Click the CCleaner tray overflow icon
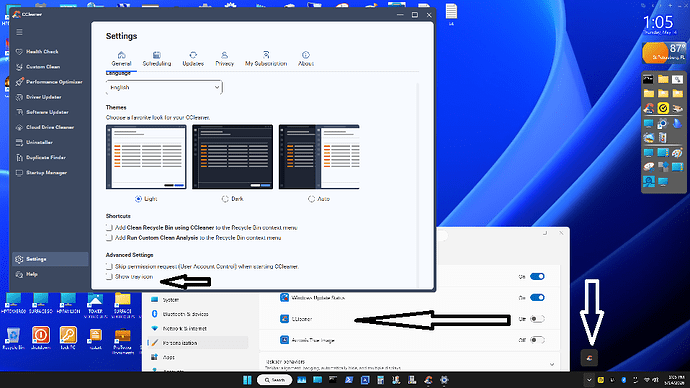Screen dimensions: 690x388 (x=589, y=358)
